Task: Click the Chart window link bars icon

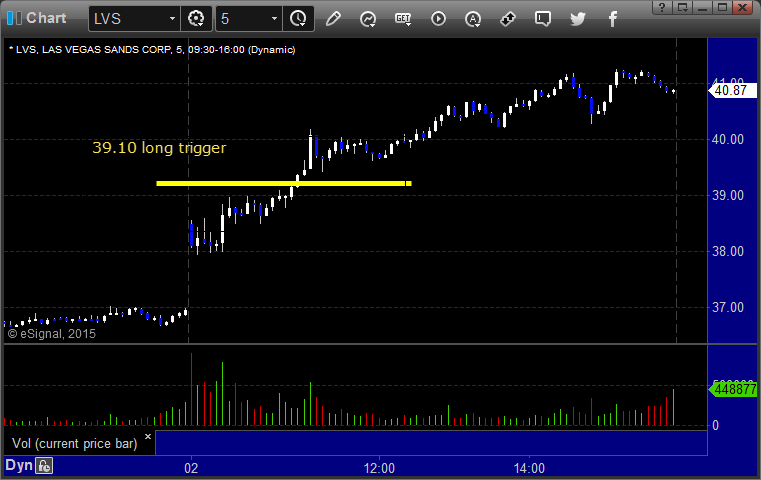Action: (x=14, y=18)
